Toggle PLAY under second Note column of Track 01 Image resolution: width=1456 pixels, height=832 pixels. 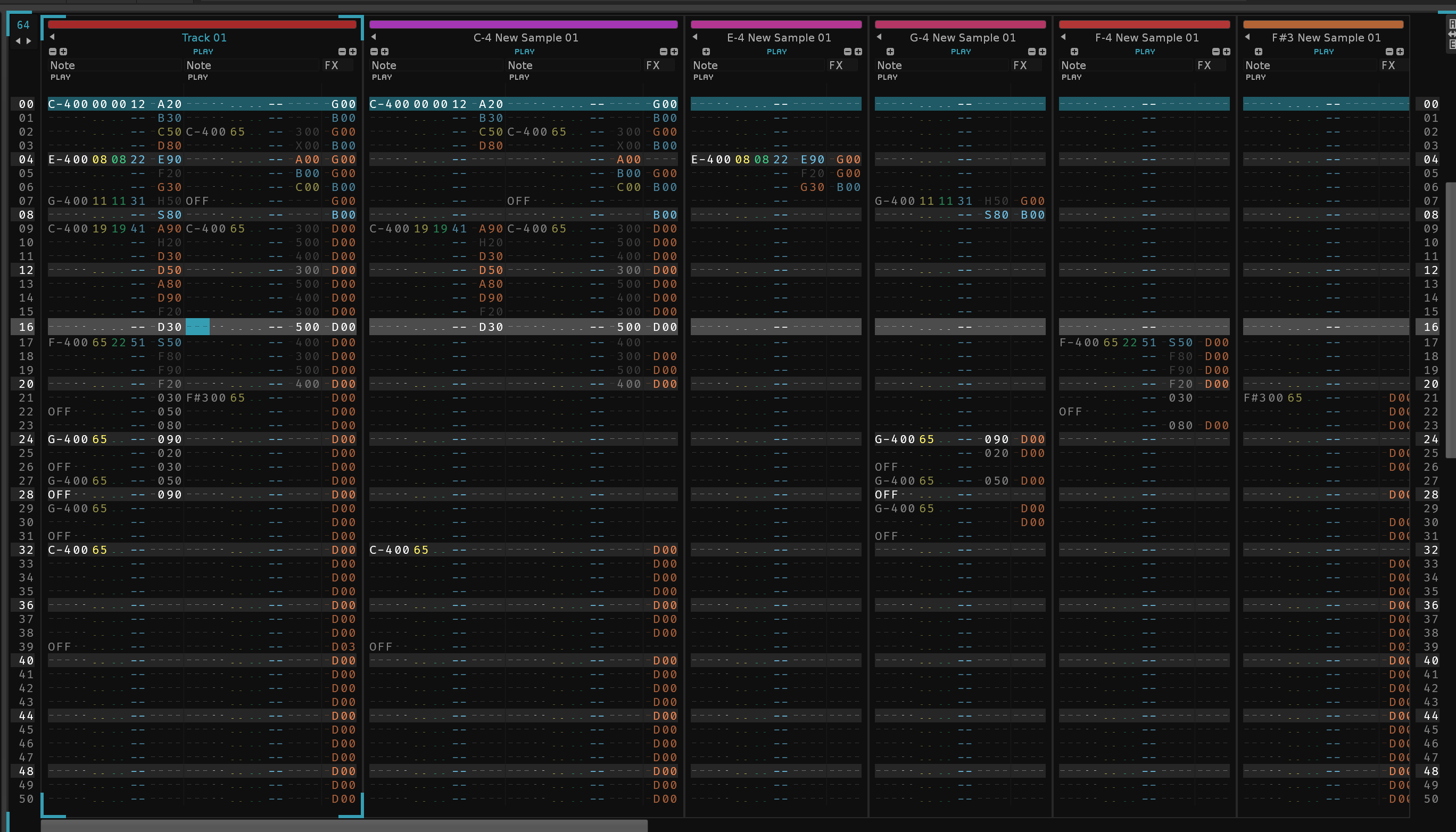point(198,77)
